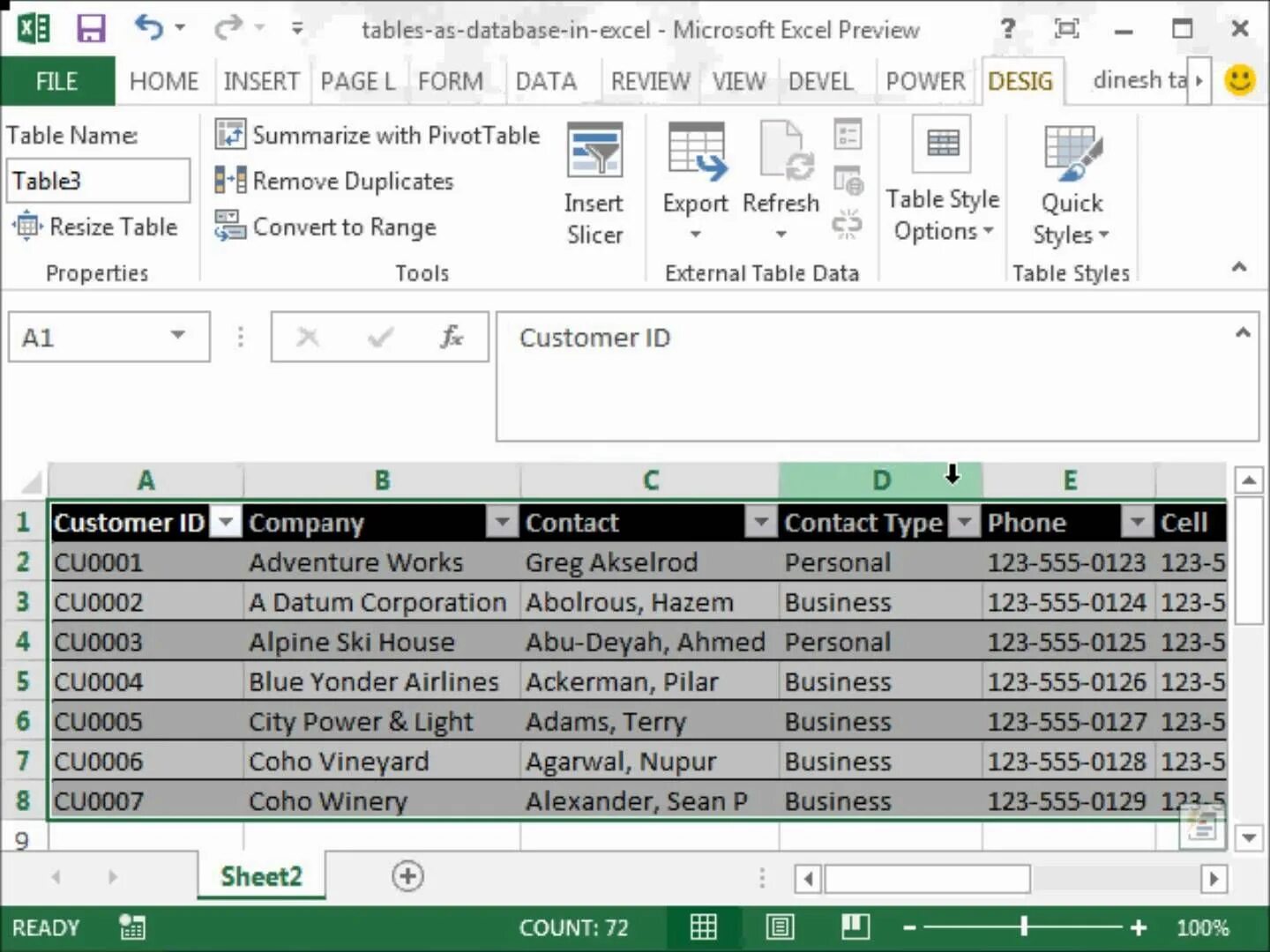This screenshot has height=952, width=1270.
Task: Open the FILE tab
Action: (57, 81)
